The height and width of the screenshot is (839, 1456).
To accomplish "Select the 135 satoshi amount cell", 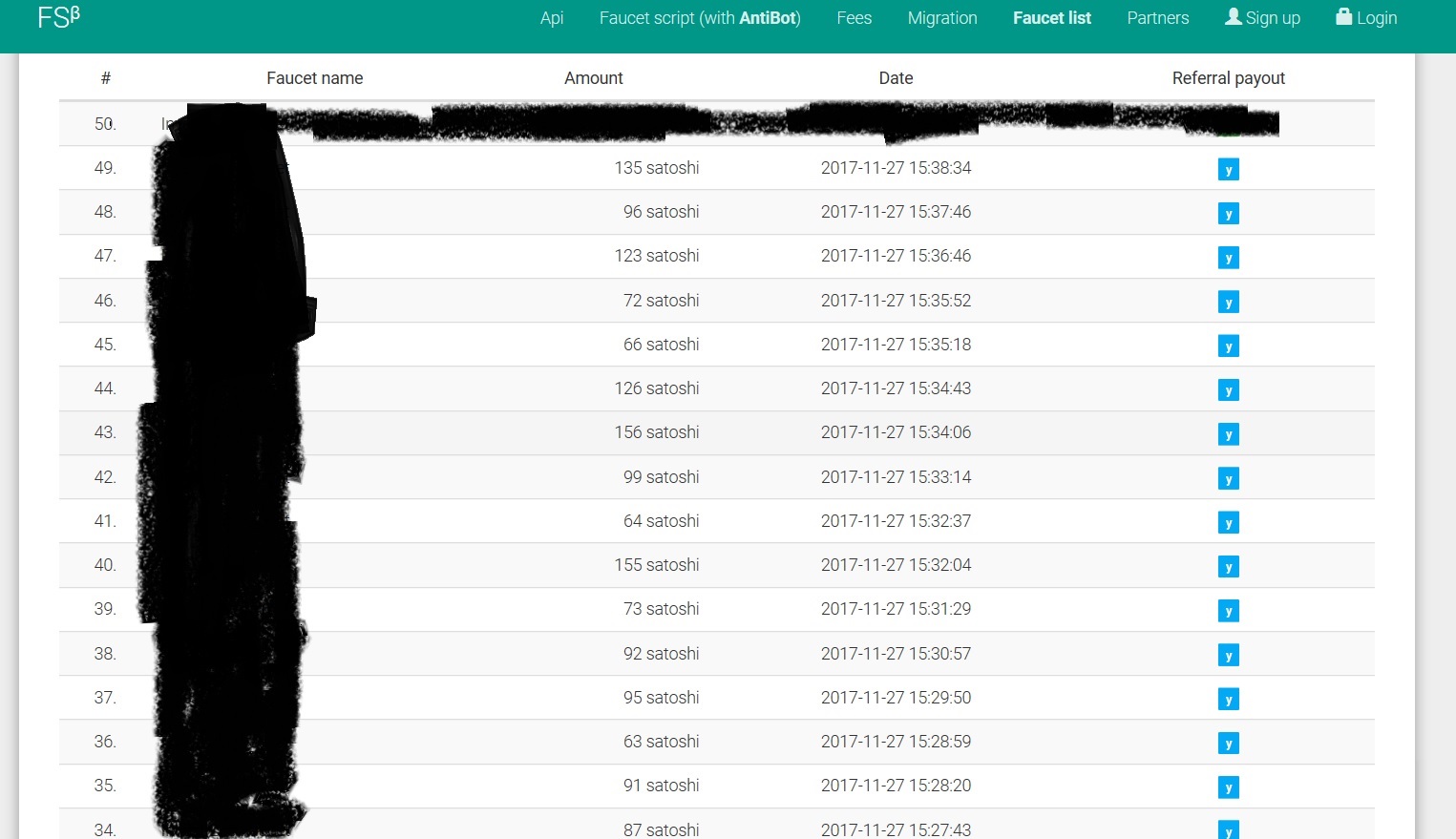I will tap(657, 168).
